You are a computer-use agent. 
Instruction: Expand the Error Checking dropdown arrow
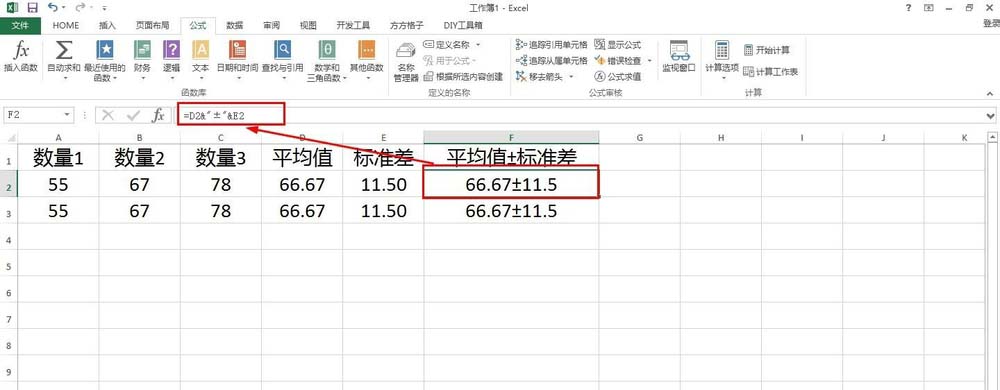point(649,61)
